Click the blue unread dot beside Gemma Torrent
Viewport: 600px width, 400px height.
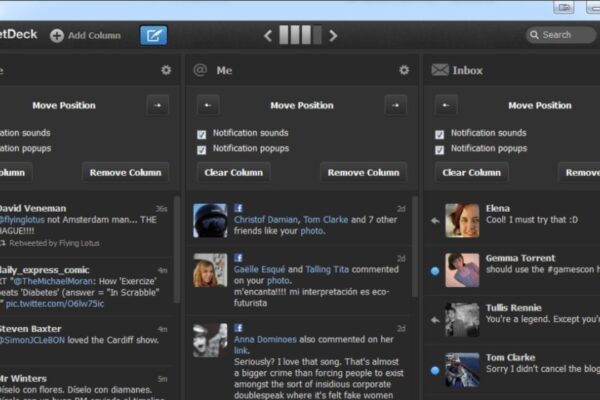[x=435, y=271]
